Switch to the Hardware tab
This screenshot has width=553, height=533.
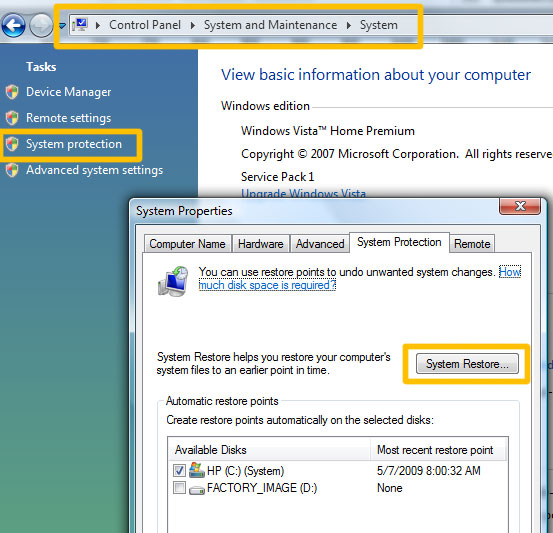[x=261, y=244]
